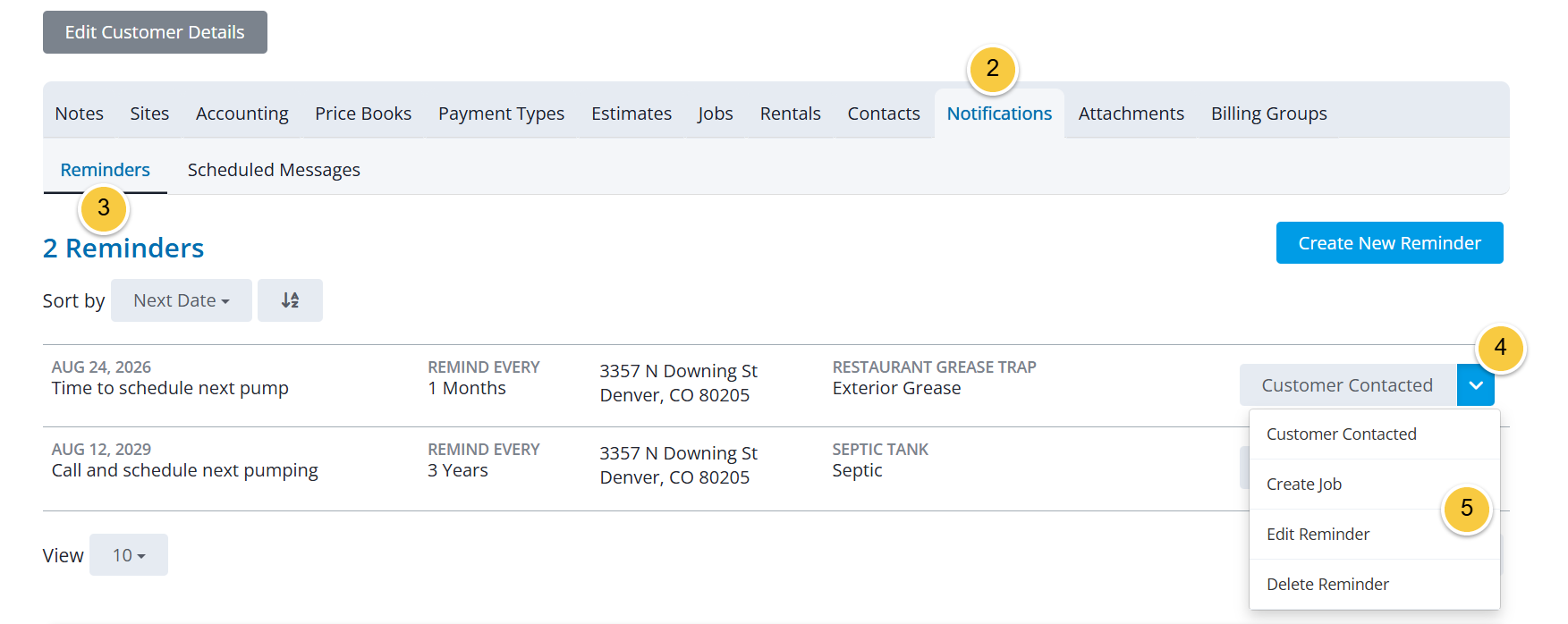This screenshot has height=624, width=1568.
Task: Select Delete Reminder menu option
Action: (x=1374, y=585)
